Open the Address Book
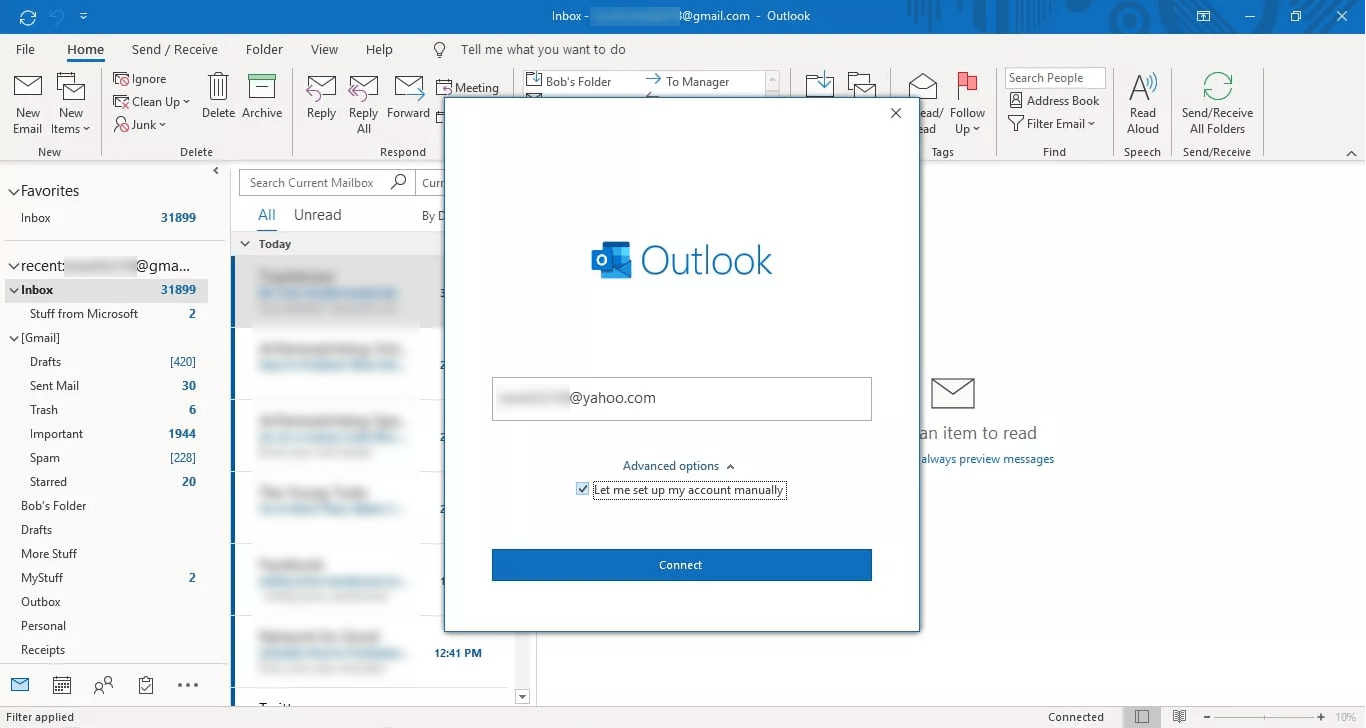The width and height of the screenshot is (1366, 728). 1054,101
